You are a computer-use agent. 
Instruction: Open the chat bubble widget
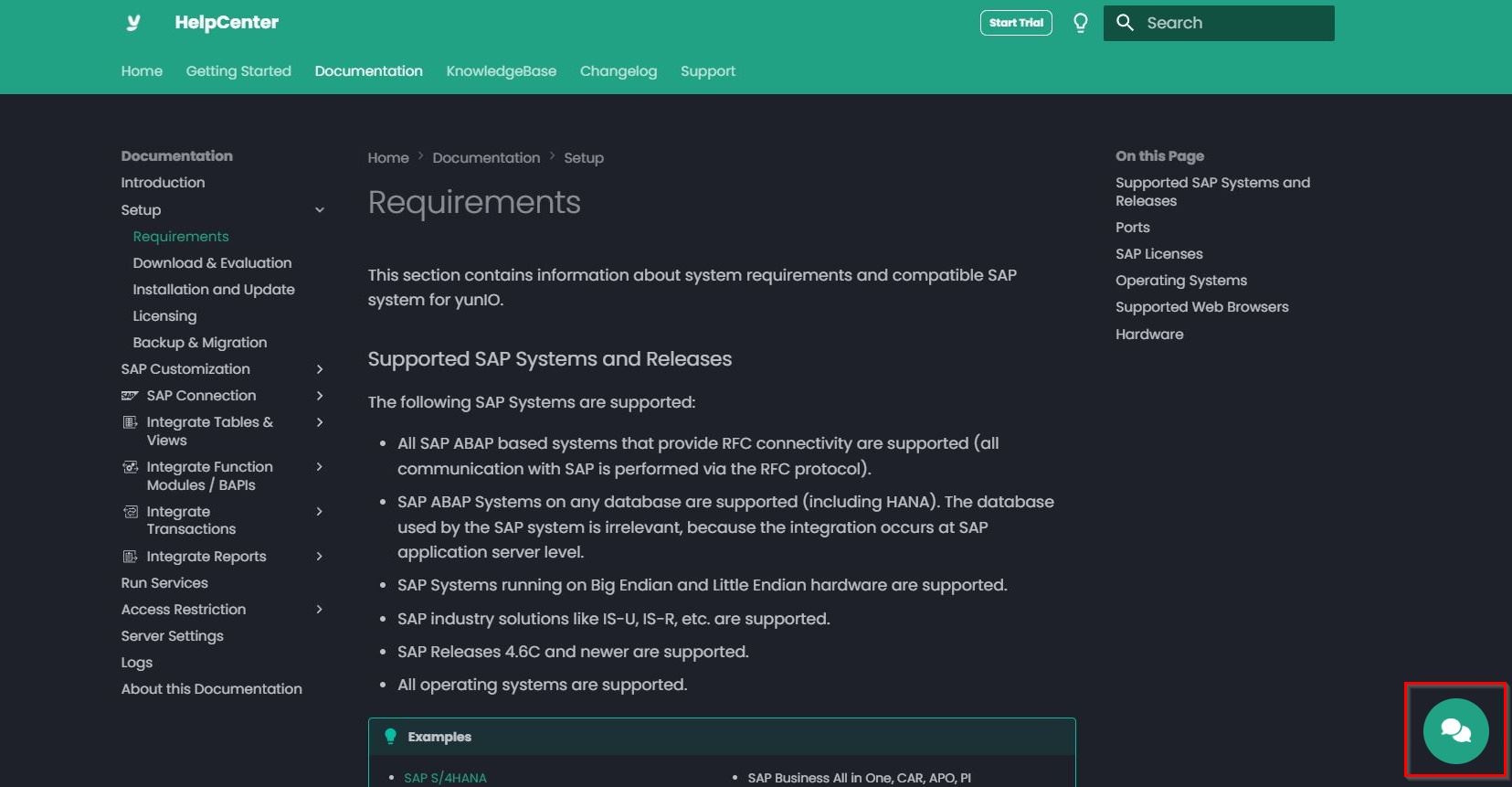coord(1454,730)
